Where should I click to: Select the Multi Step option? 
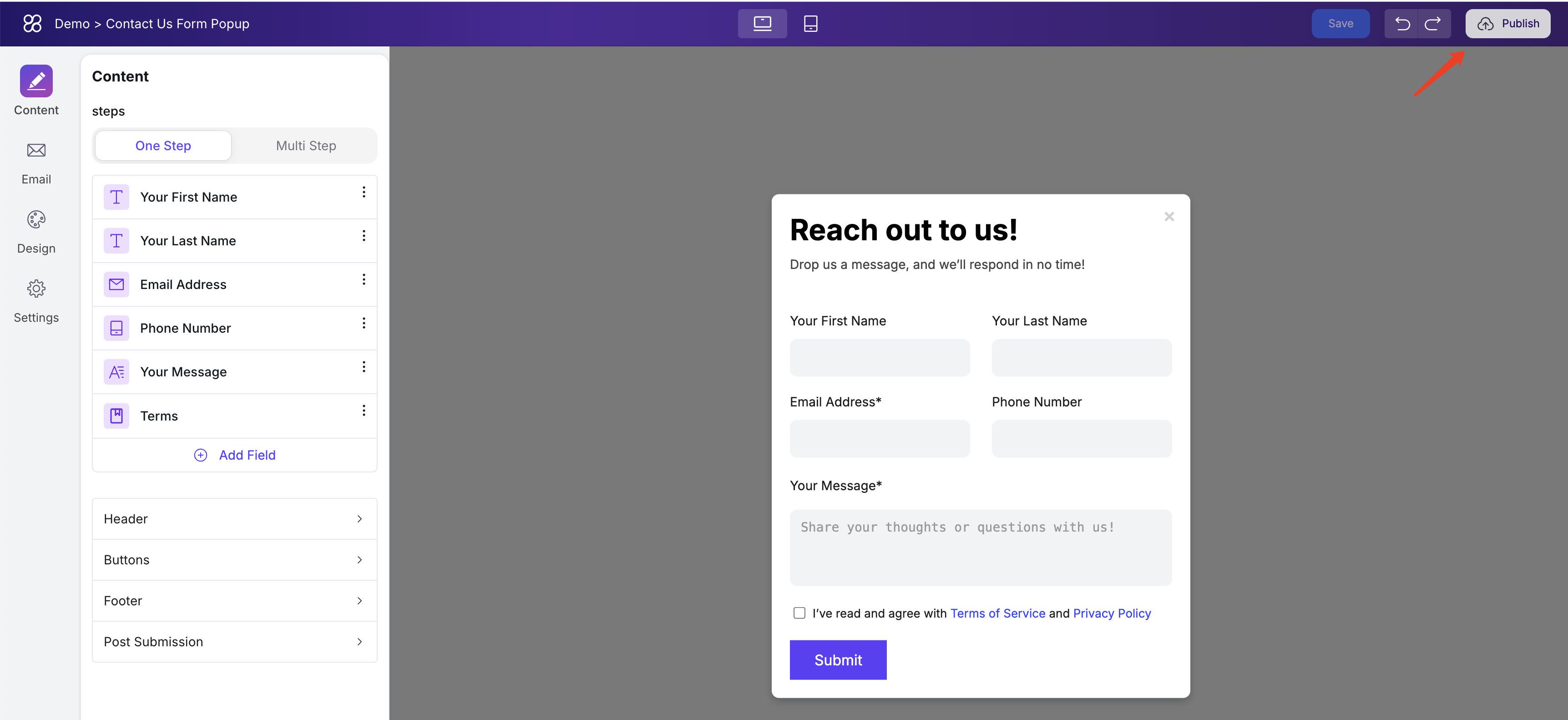point(306,146)
